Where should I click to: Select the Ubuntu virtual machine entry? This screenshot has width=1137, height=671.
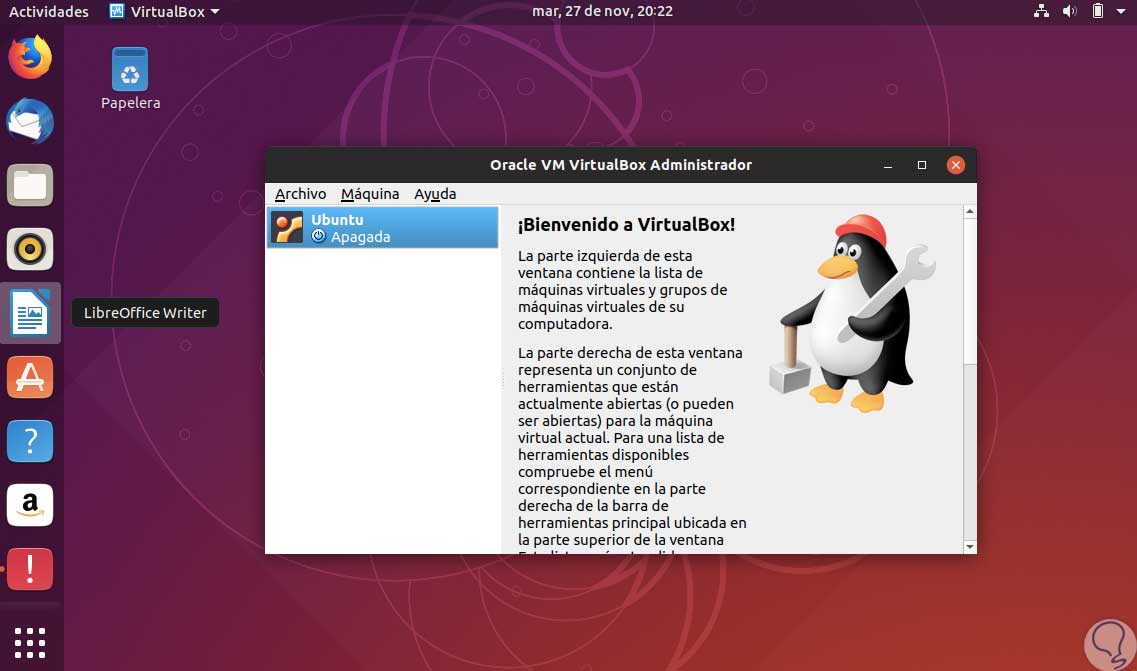[383, 227]
